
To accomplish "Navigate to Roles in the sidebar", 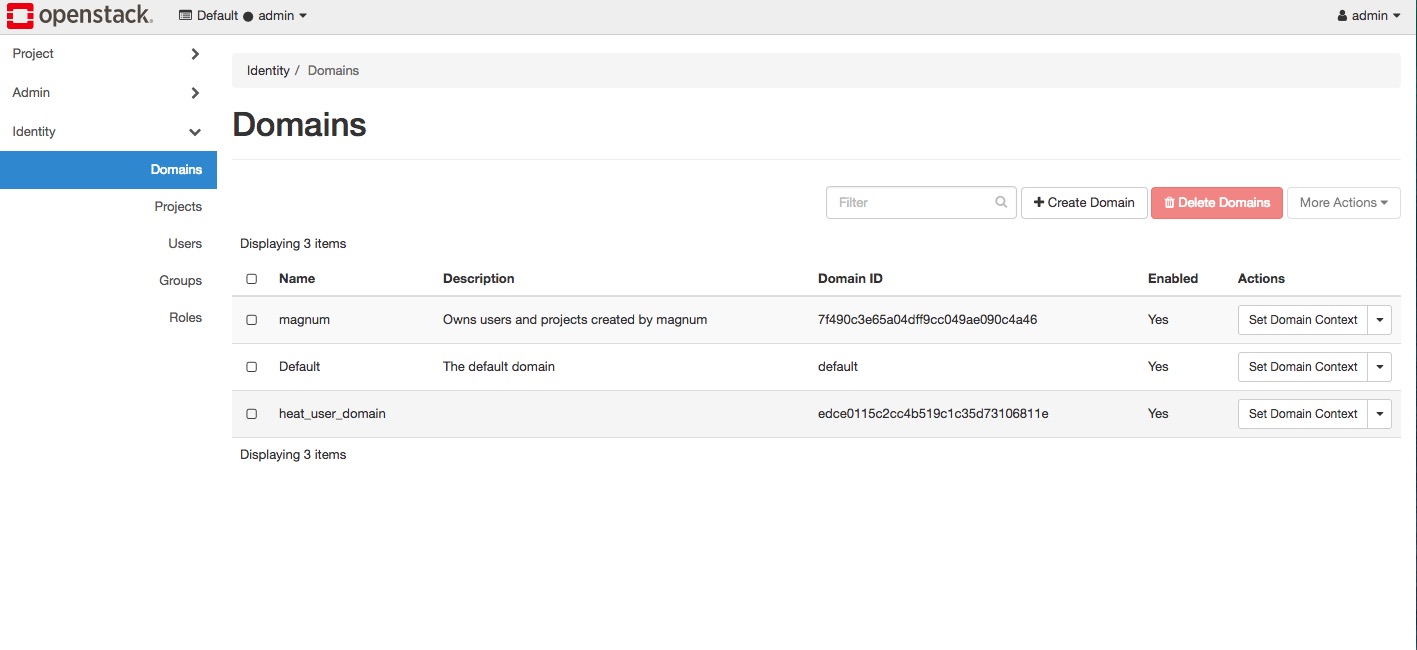I will point(185,318).
